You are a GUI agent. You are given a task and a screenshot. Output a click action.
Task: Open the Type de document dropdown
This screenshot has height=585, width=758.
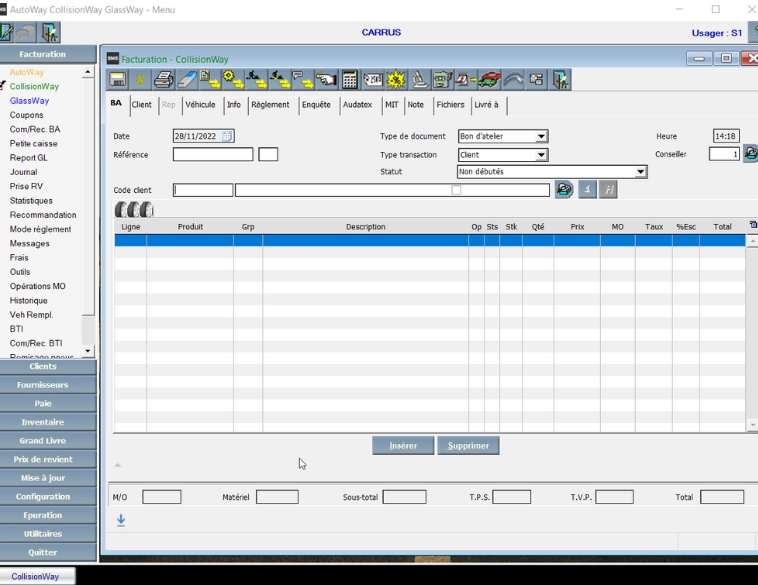pyautogui.click(x=541, y=136)
